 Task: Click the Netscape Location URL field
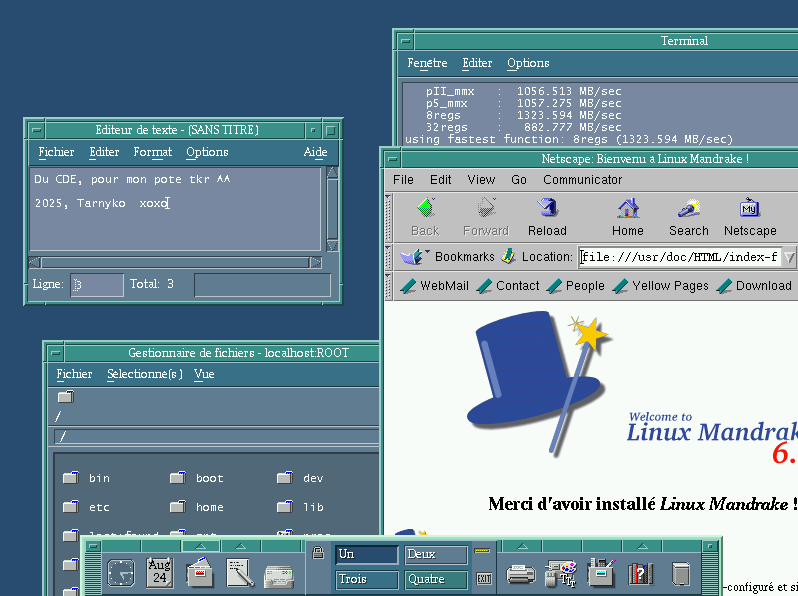(680, 257)
